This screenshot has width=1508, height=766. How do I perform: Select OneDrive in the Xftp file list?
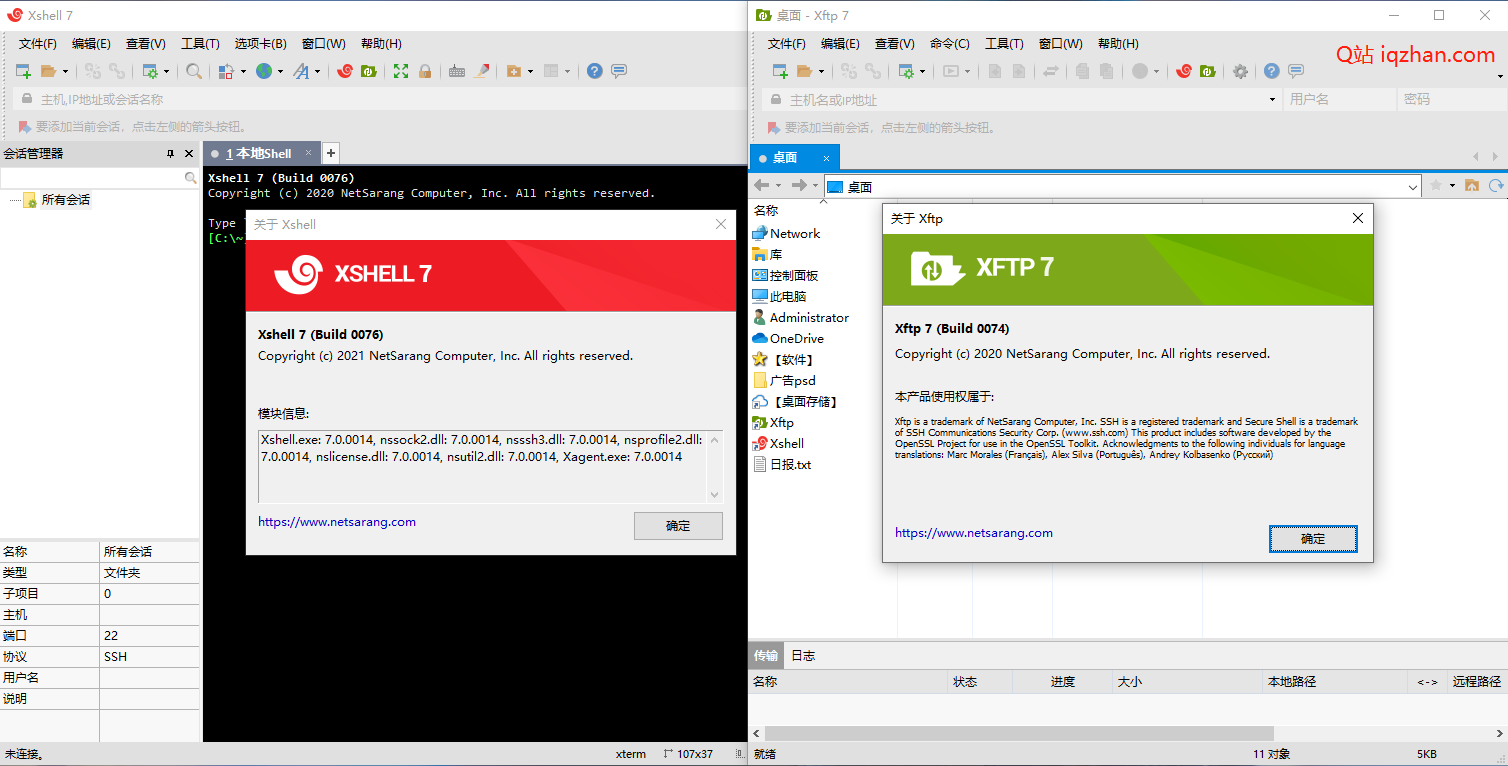pyautogui.click(x=788, y=338)
